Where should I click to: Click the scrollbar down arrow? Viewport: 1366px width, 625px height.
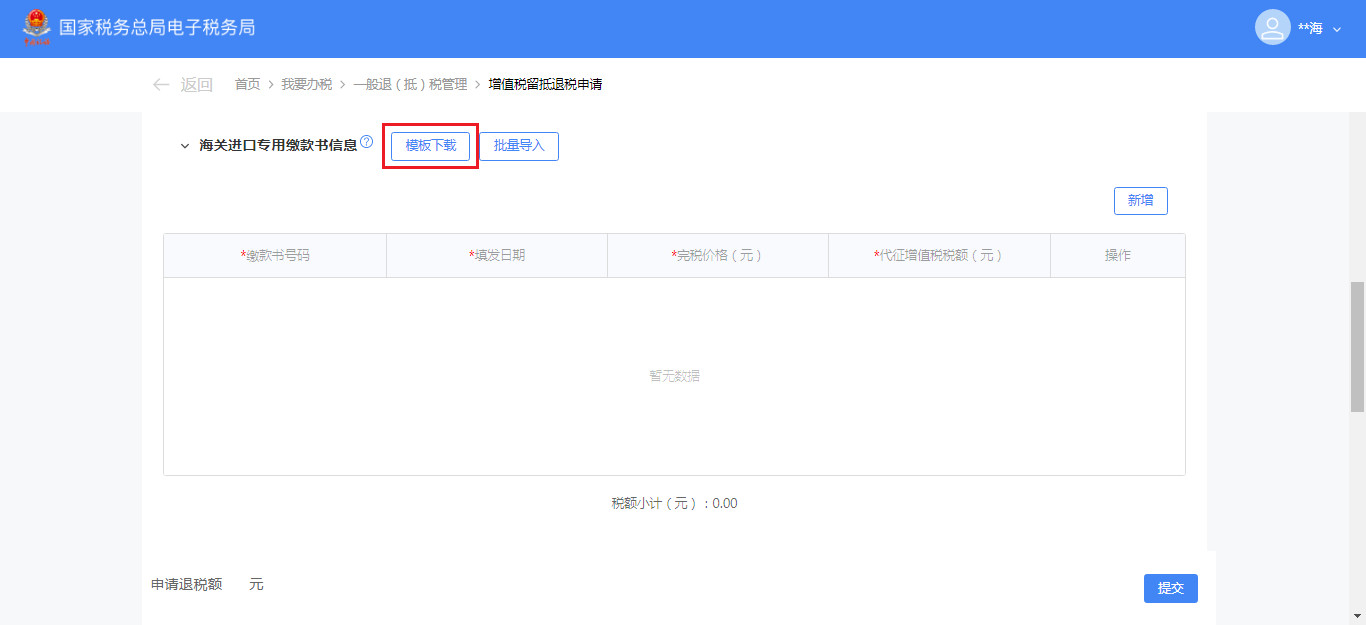tap(1357, 615)
